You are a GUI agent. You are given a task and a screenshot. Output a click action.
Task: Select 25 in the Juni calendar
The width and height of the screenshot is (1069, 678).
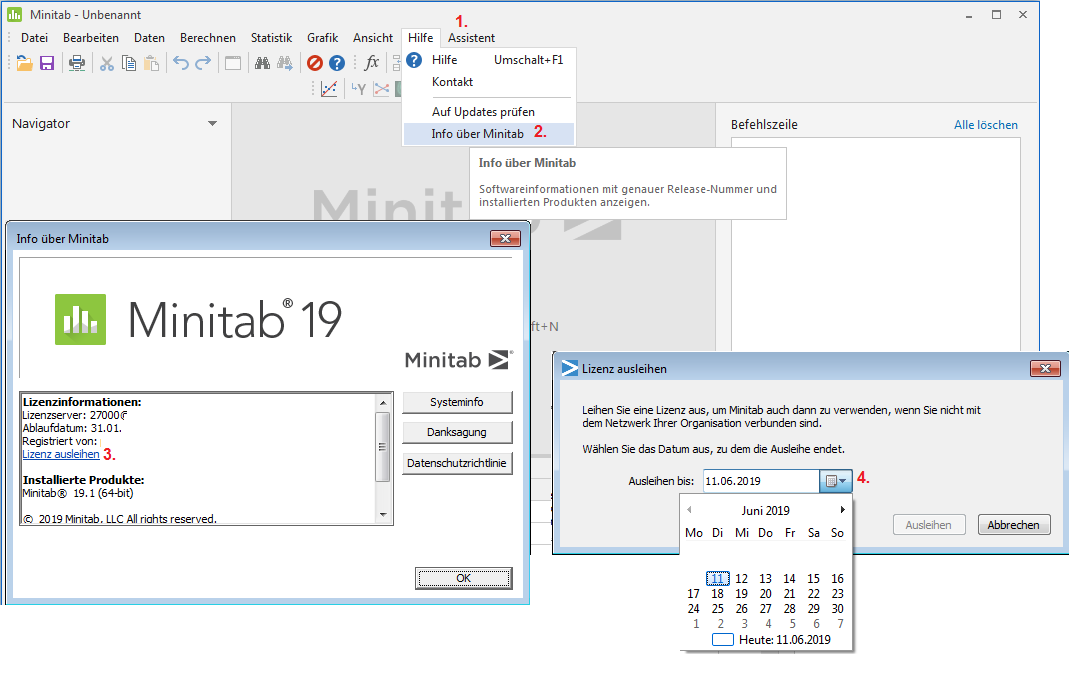coord(717,608)
